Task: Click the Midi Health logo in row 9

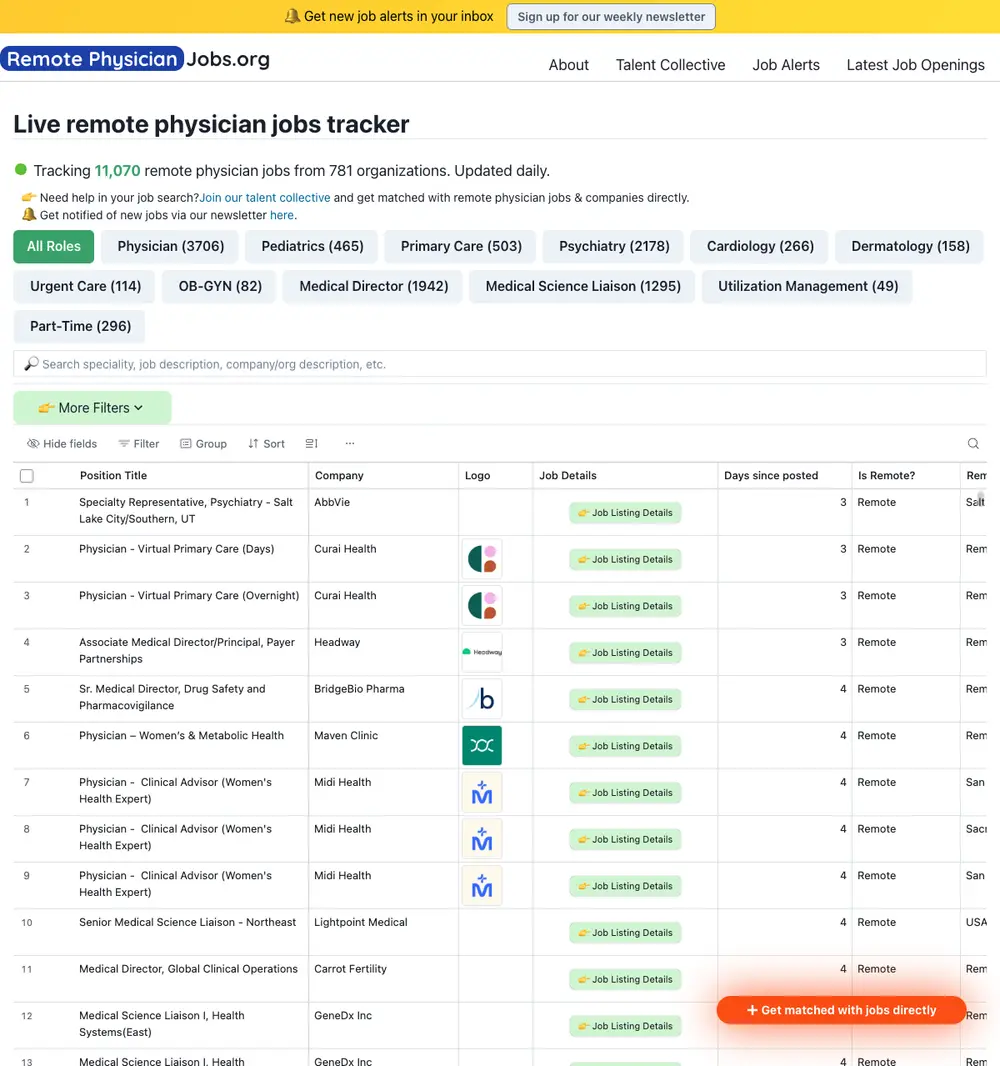Action: 482,886
